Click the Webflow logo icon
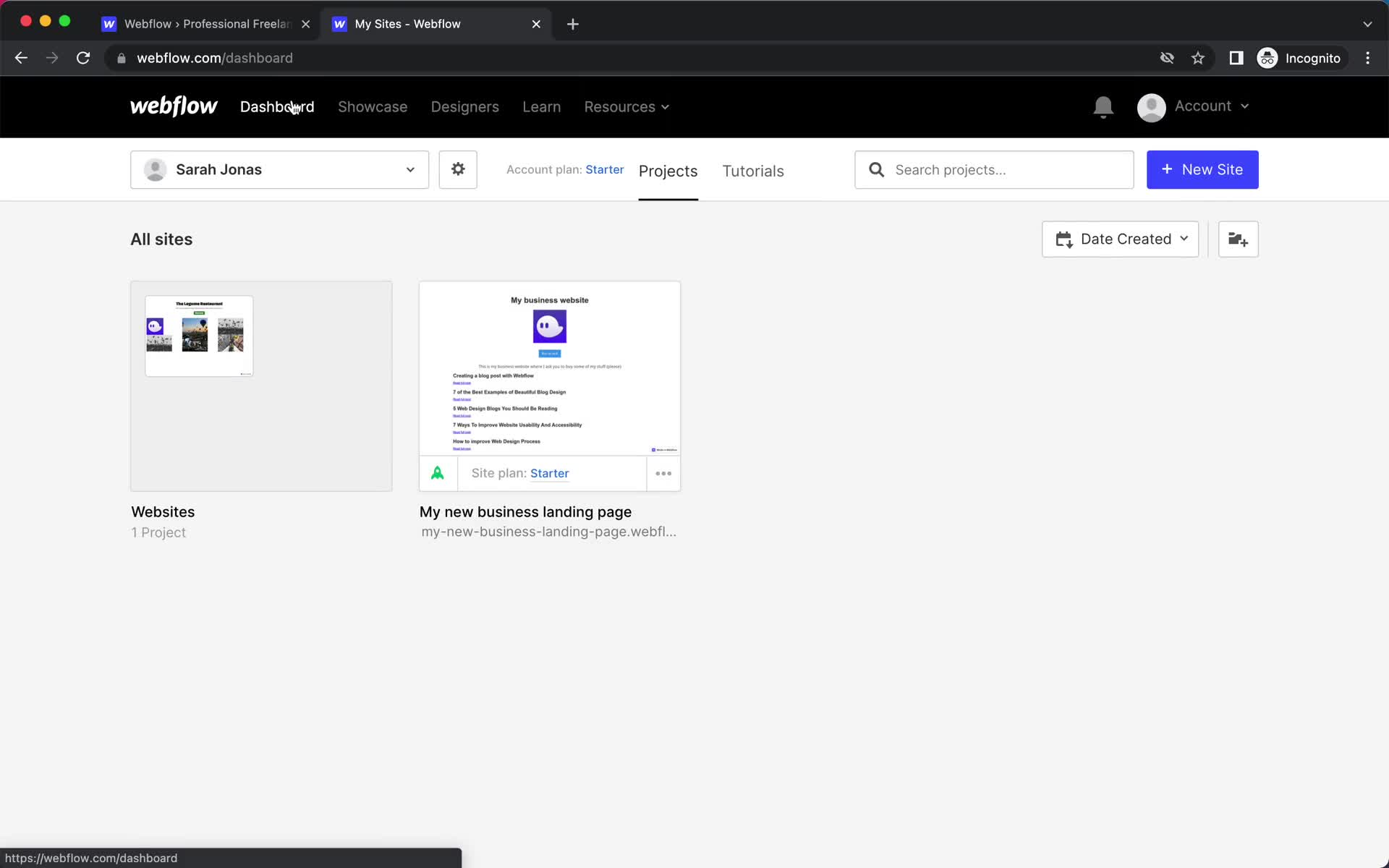1389x868 pixels. pos(174,106)
